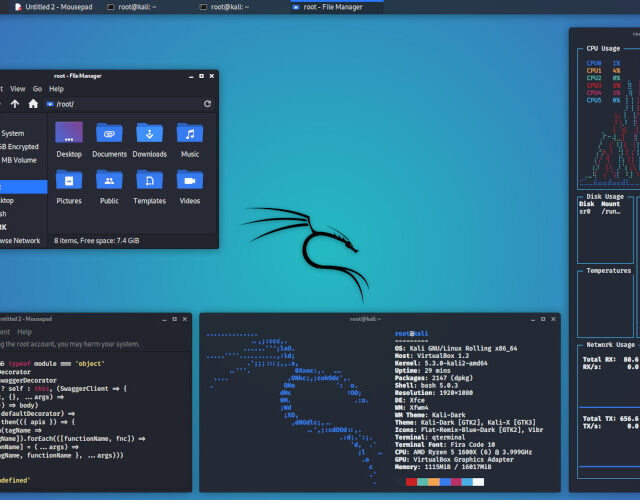Screen dimensions: 640x500
Task: Click the Home icon in File Manager toolbar
Action: click(33, 104)
